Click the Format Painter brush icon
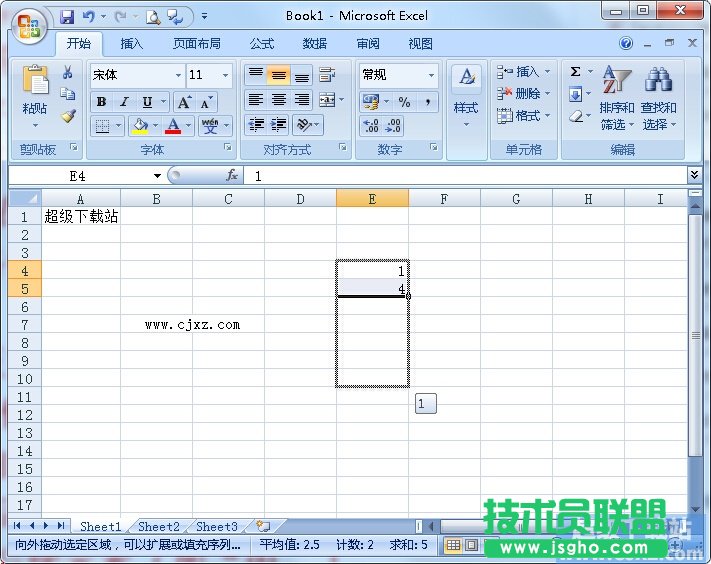 tap(68, 116)
